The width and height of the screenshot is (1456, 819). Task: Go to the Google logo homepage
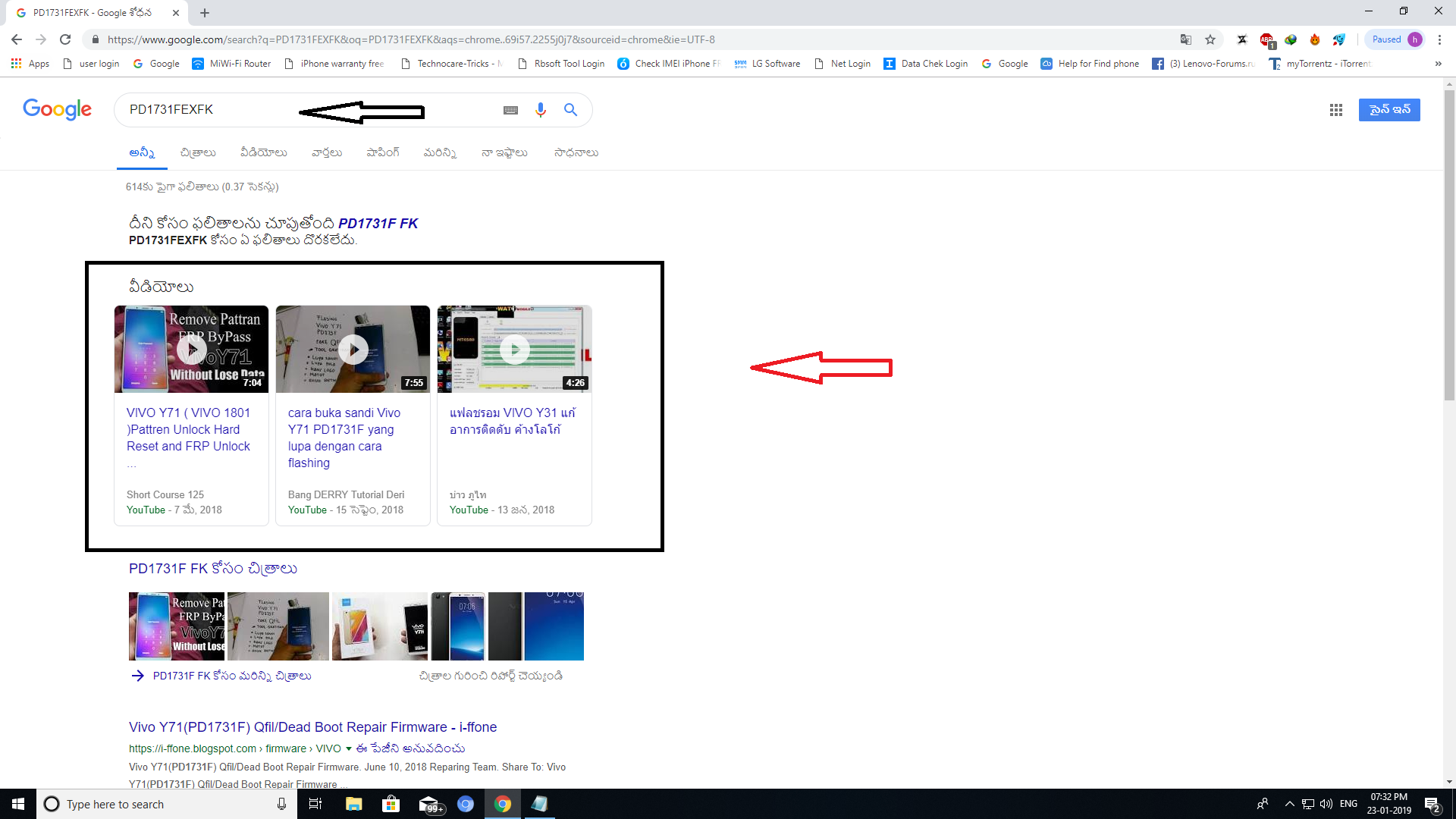coord(58,109)
